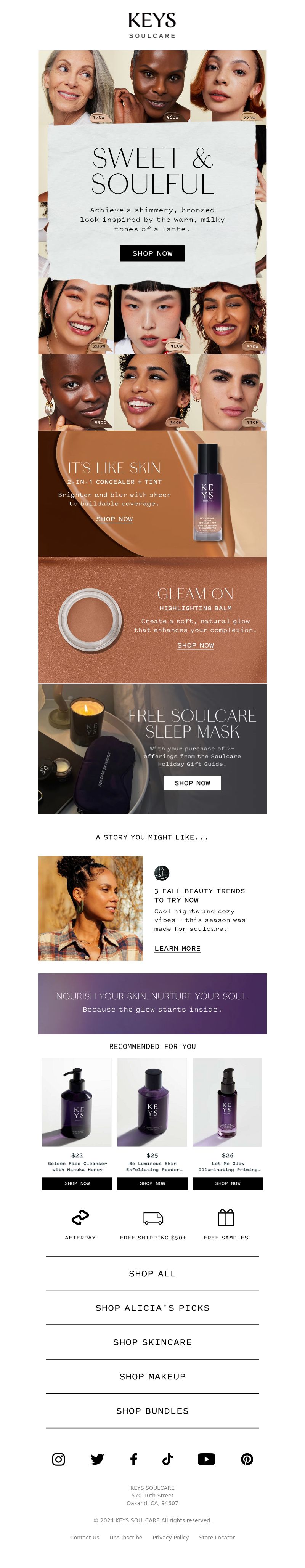Click Shop Now under Highlighting Balm

tap(196, 645)
